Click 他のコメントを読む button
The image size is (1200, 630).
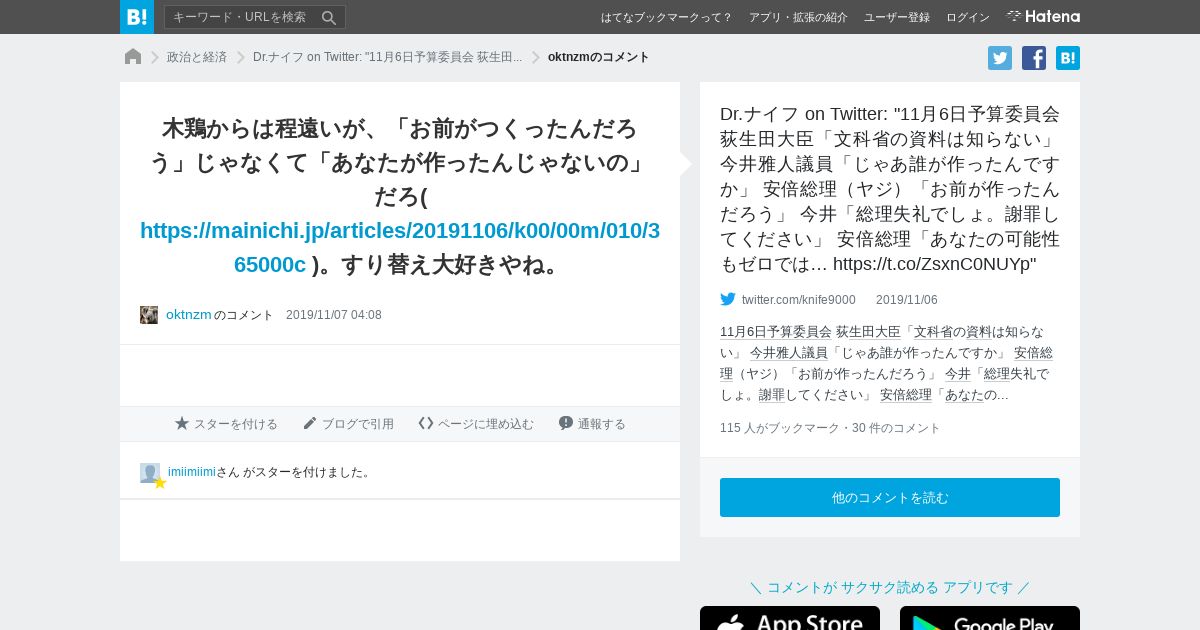(x=890, y=497)
